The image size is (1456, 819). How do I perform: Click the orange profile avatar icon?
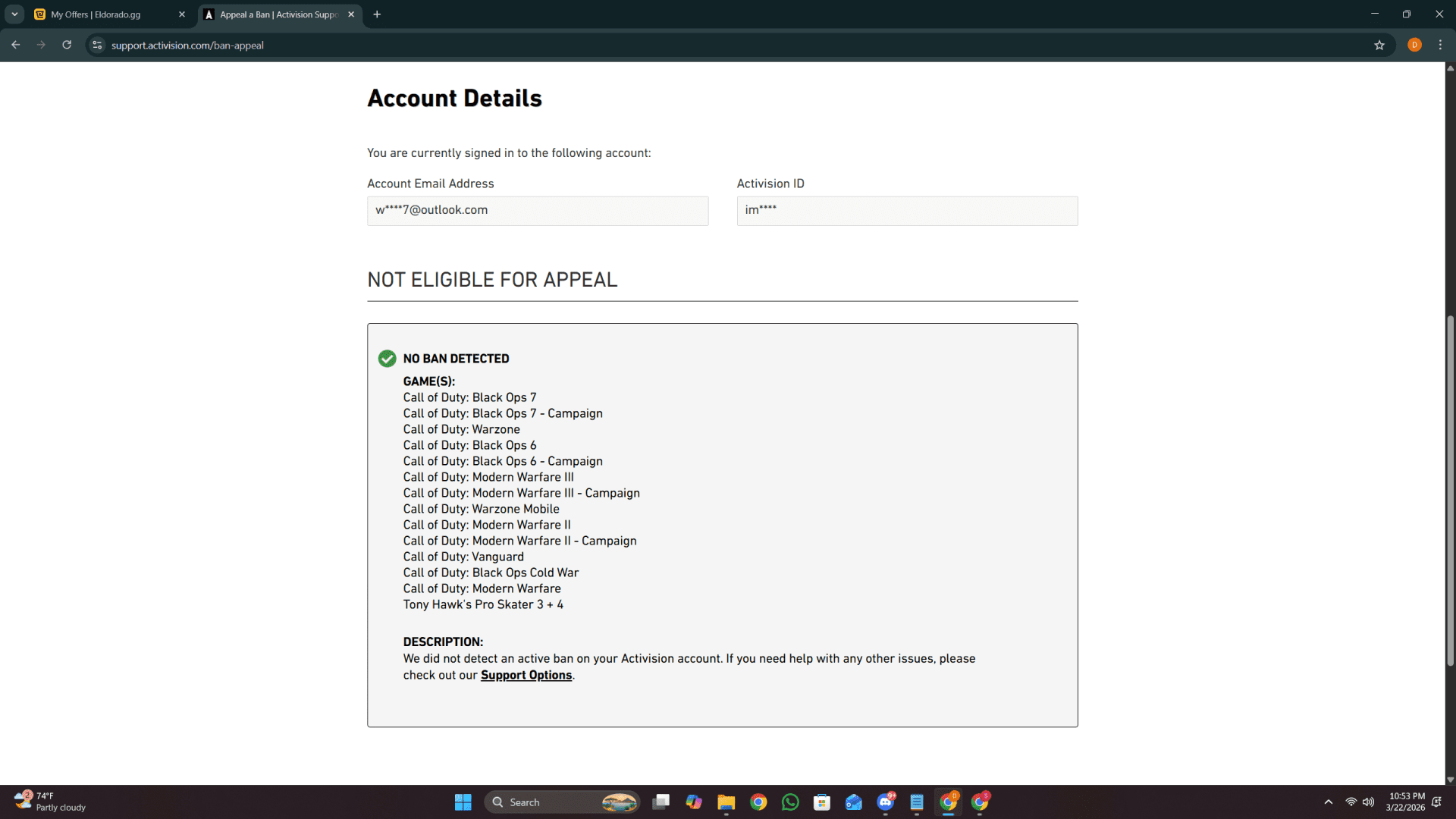pos(1414,45)
